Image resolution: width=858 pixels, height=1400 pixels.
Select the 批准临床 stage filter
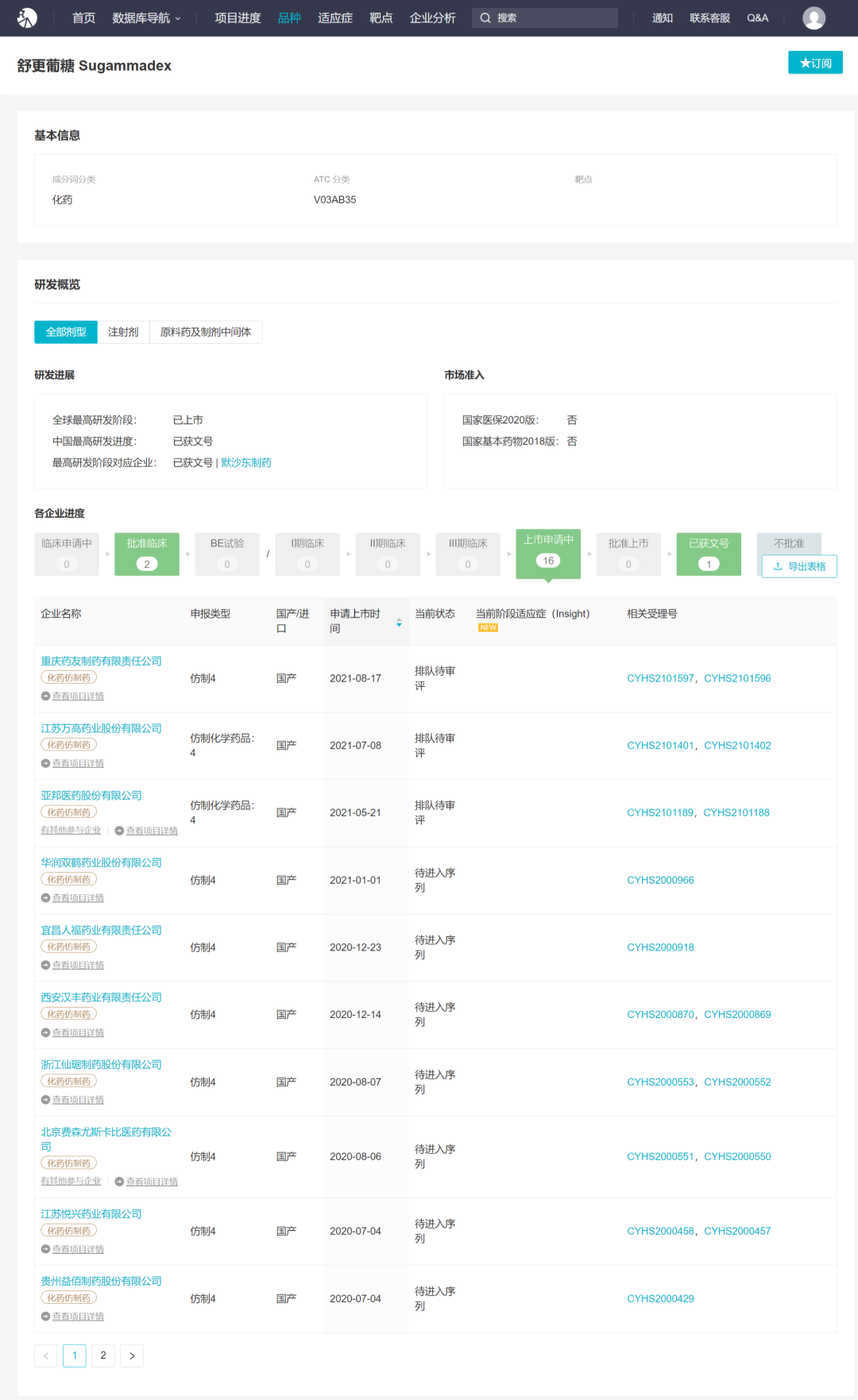[147, 553]
